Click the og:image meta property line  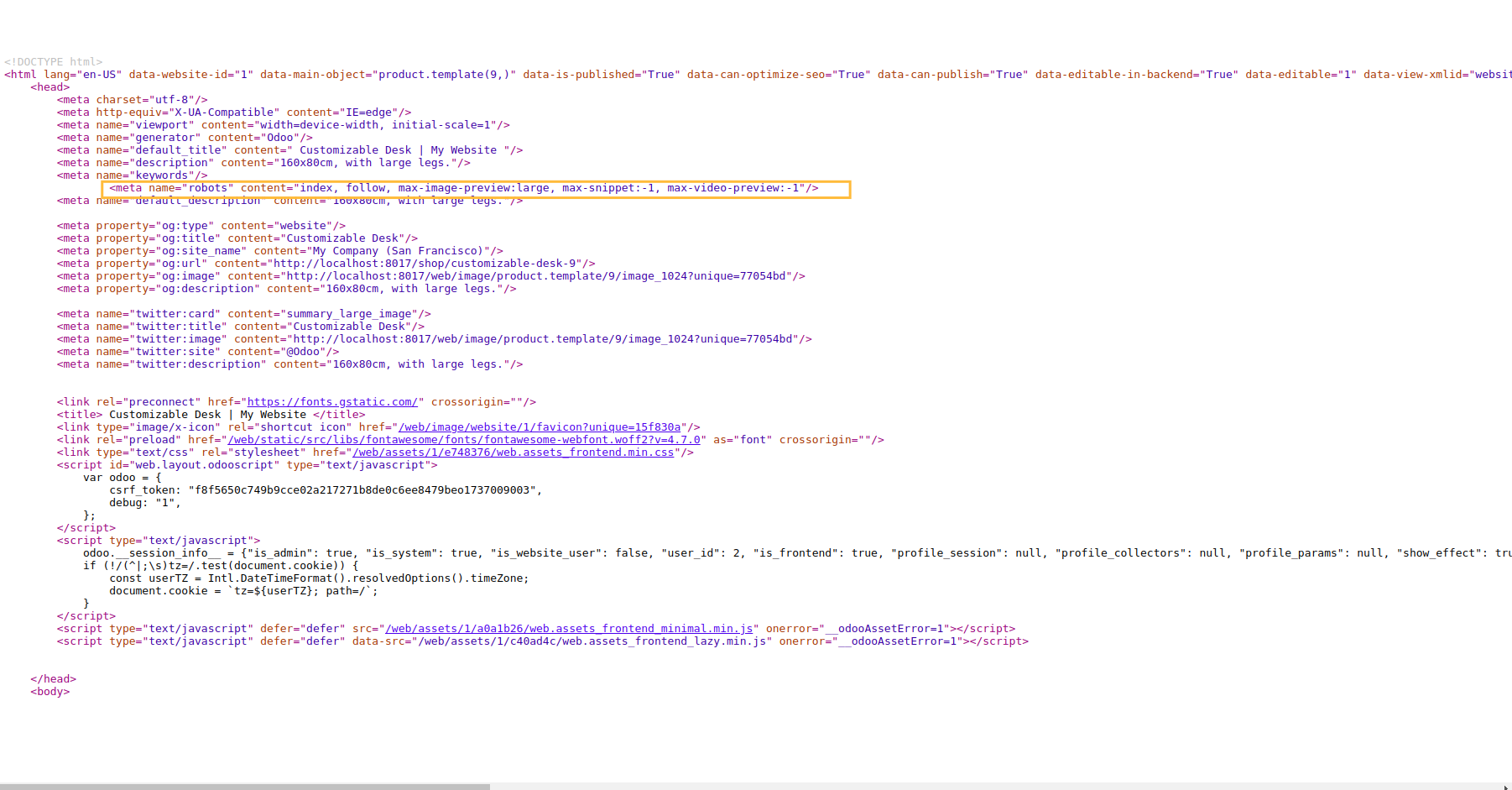(431, 276)
